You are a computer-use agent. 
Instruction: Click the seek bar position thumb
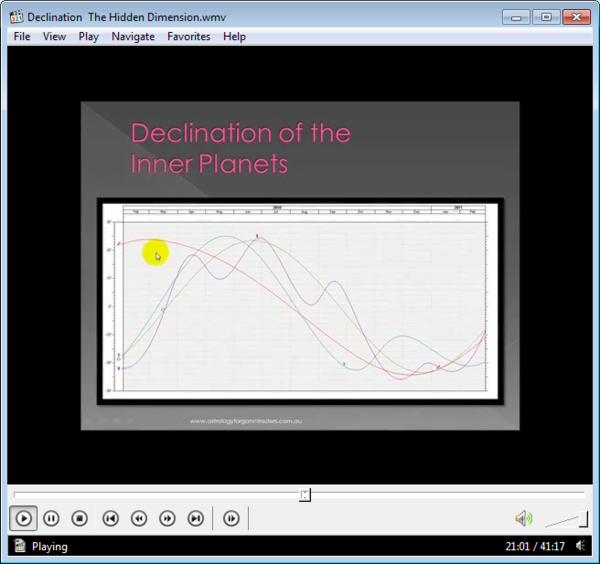[305, 494]
